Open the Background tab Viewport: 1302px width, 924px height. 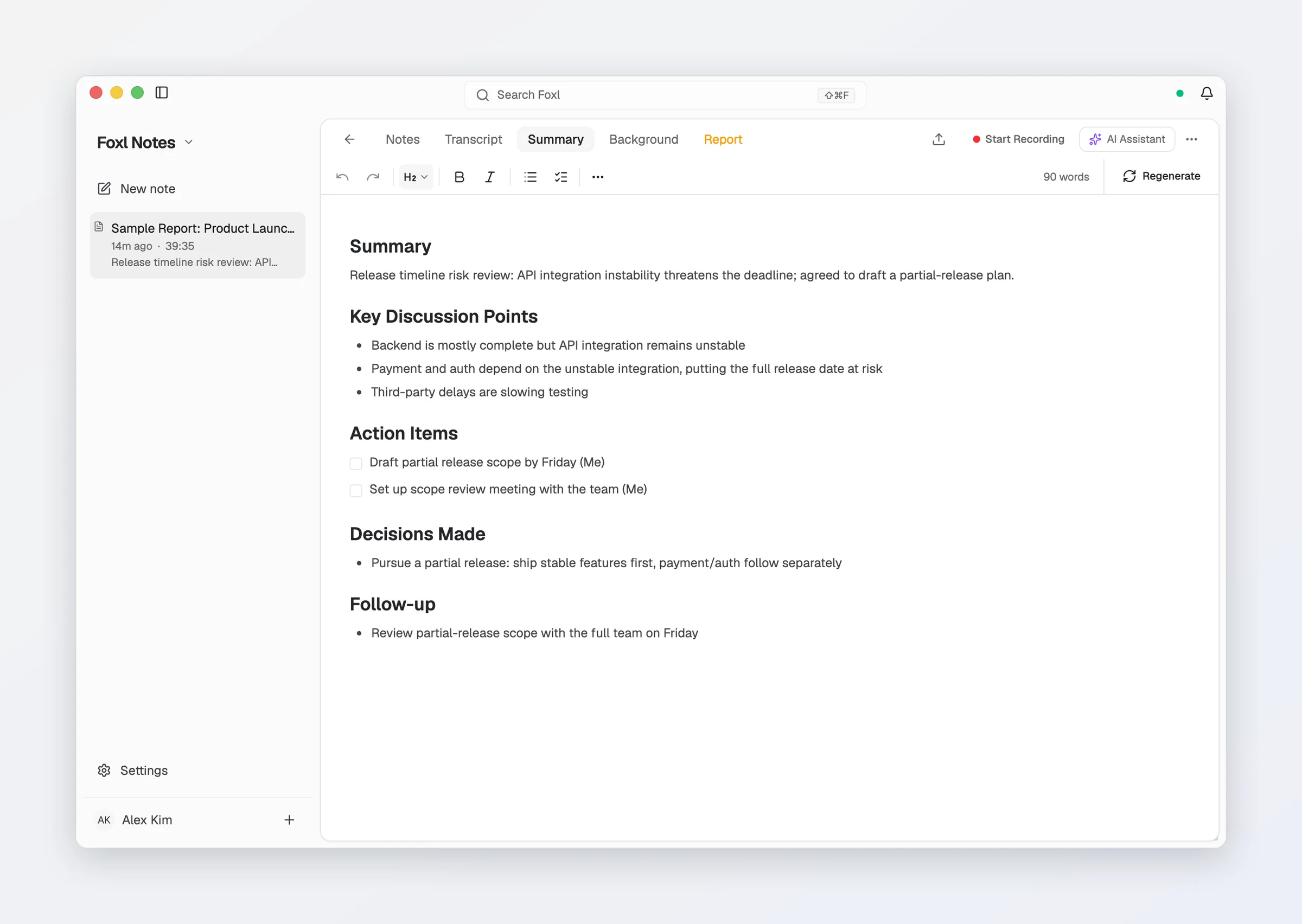(643, 139)
